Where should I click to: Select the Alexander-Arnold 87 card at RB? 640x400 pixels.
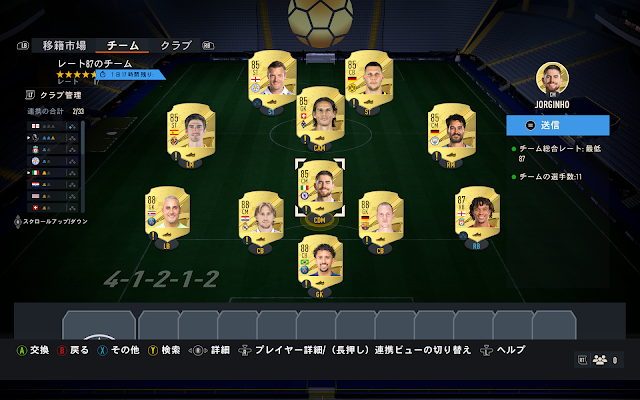(477, 214)
